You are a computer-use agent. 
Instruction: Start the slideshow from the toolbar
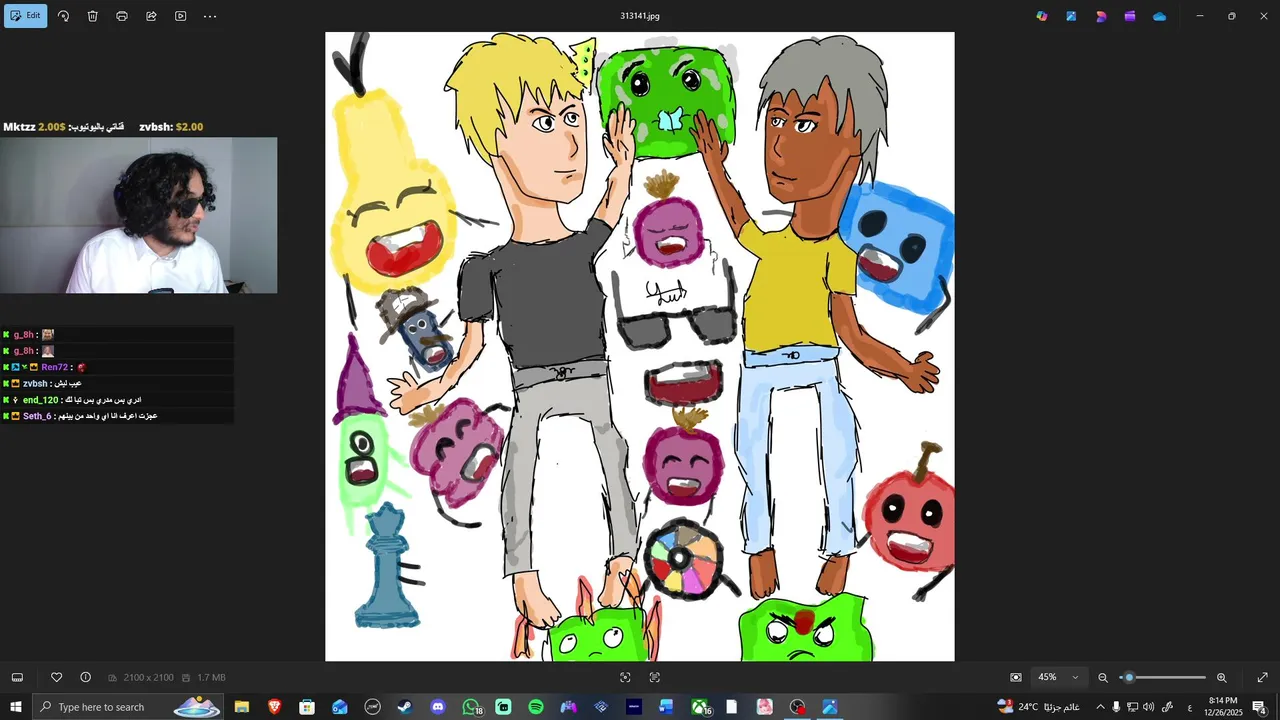pyautogui.click(x=180, y=16)
